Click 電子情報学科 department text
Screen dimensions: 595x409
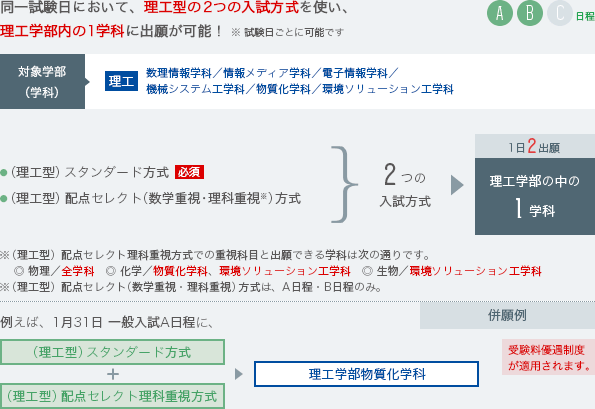coord(355,73)
